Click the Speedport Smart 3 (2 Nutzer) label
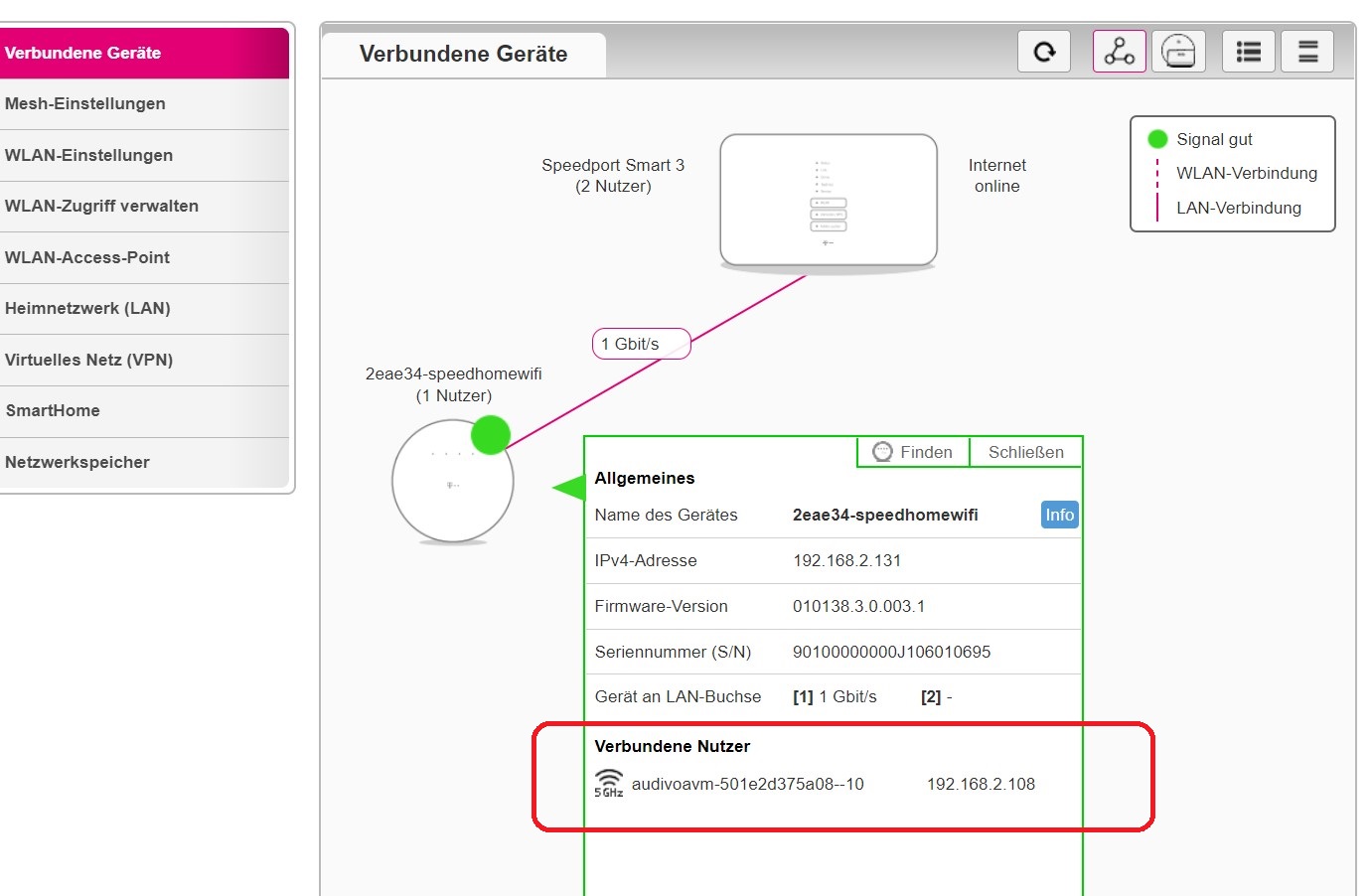The height and width of the screenshot is (896, 1370). pos(613,175)
